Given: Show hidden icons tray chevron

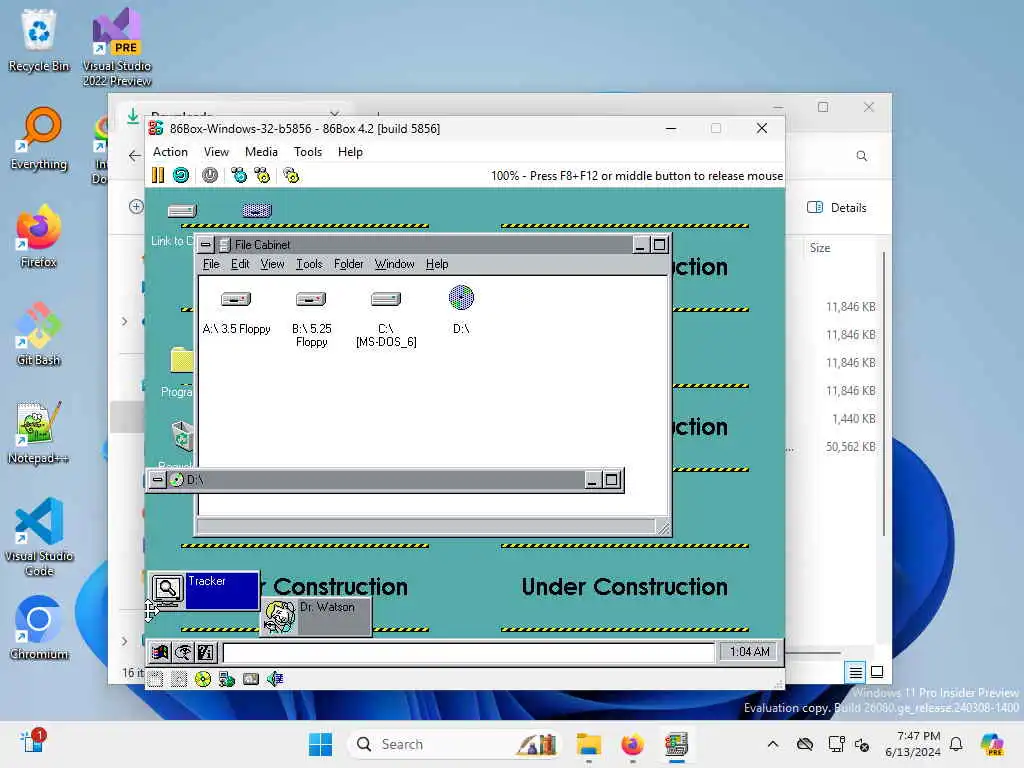Looking at the screenshot, I should pyautogui.click(x=773, y=744).
